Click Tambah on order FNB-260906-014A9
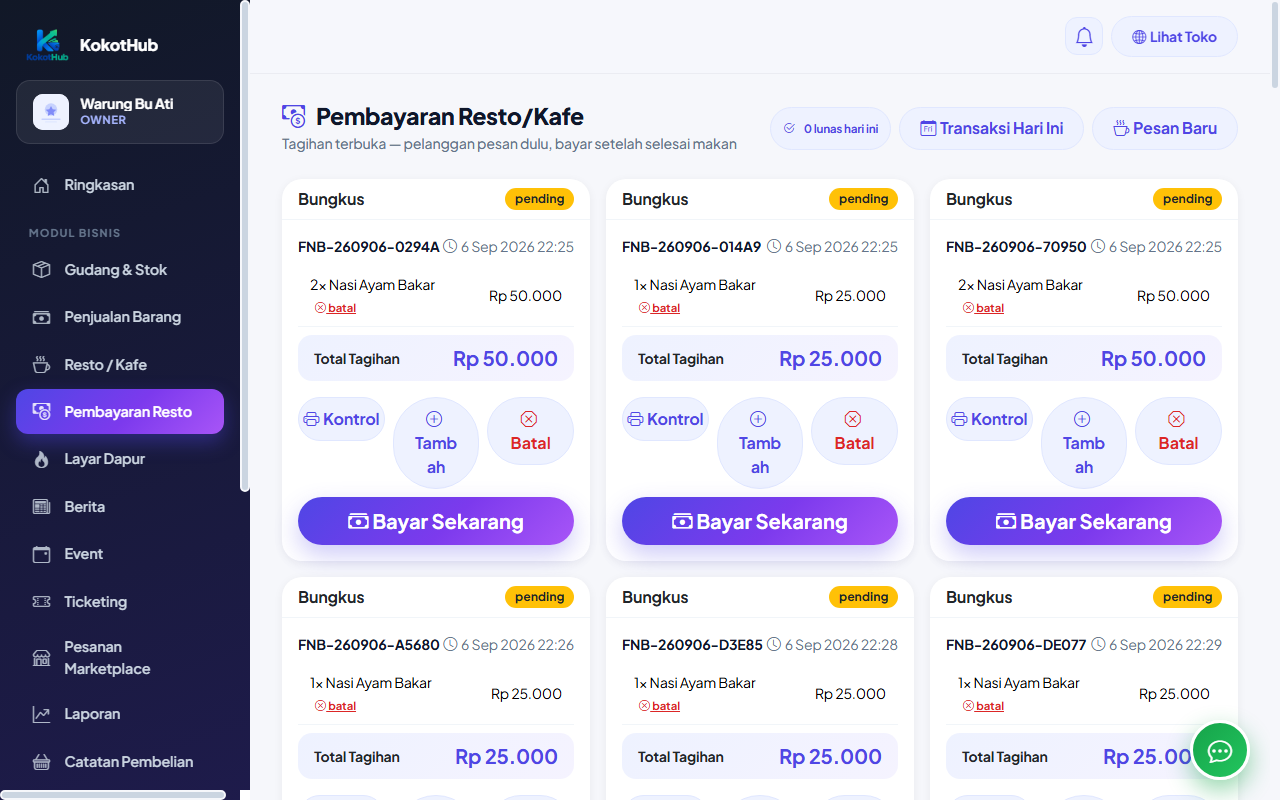Image resolution: width=1280 pixels, height=800 pixels. coord(760,443)
